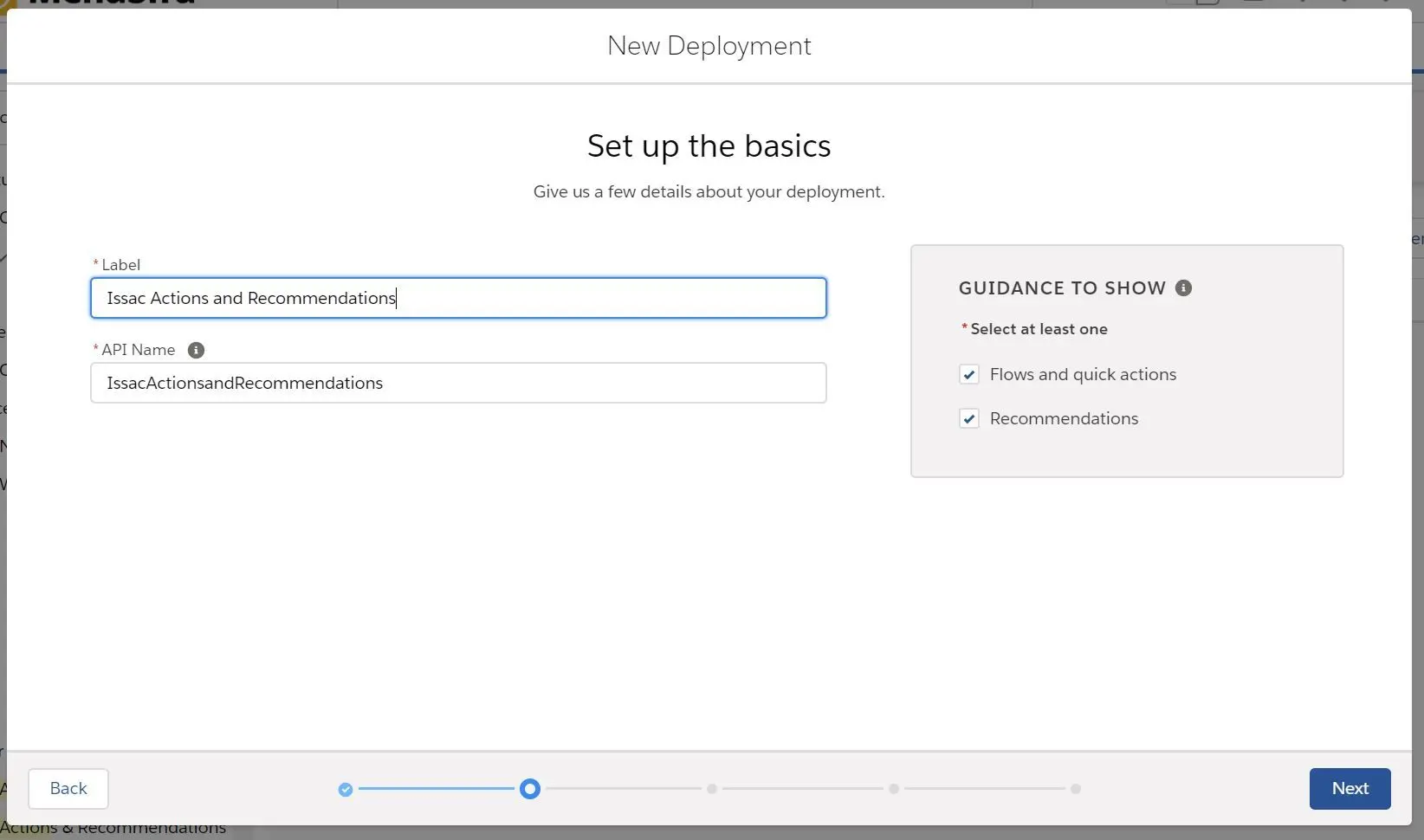Click the API Name info icon

tap(196, 350)
